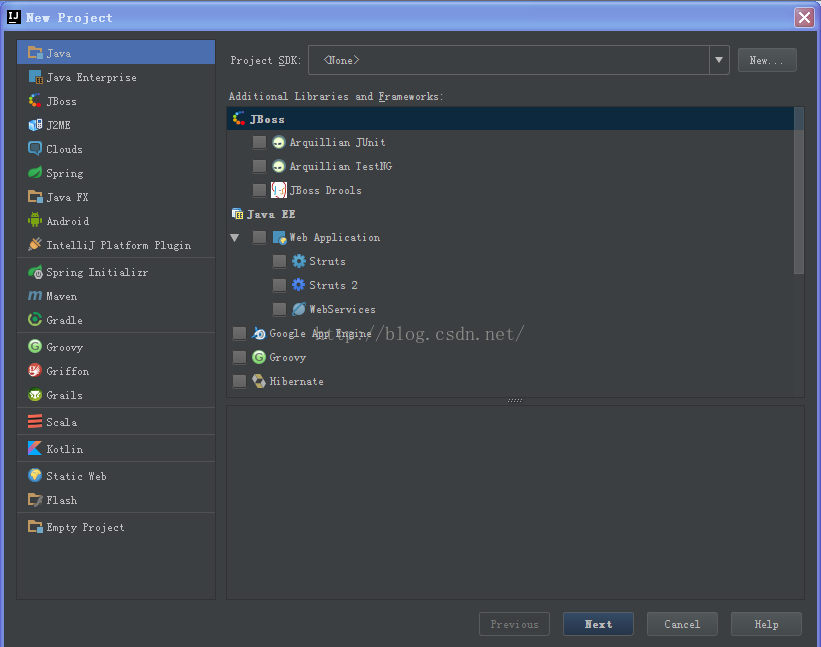Tick Google App Engine checkbox
The width and height of the screenshot is (821, 647).
tap(239, 333)
